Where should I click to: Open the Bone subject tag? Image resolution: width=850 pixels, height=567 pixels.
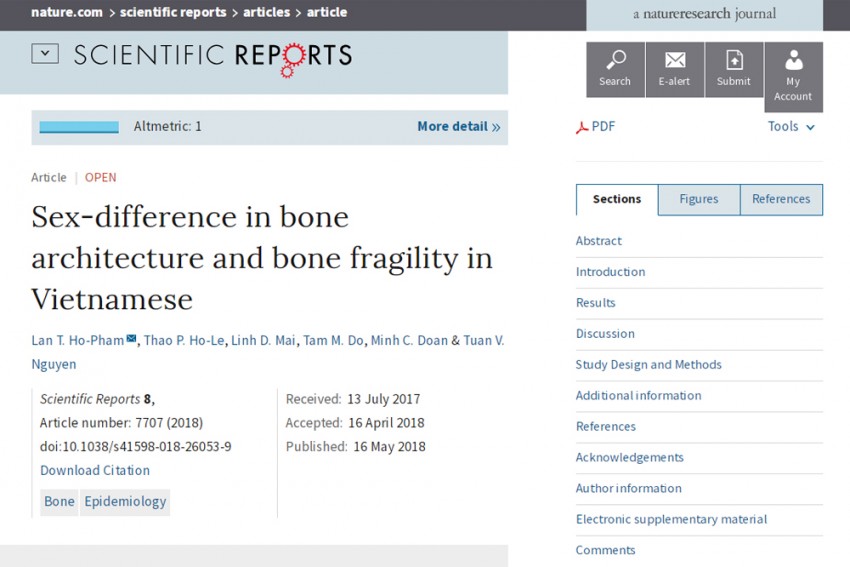tap(59, 501)
